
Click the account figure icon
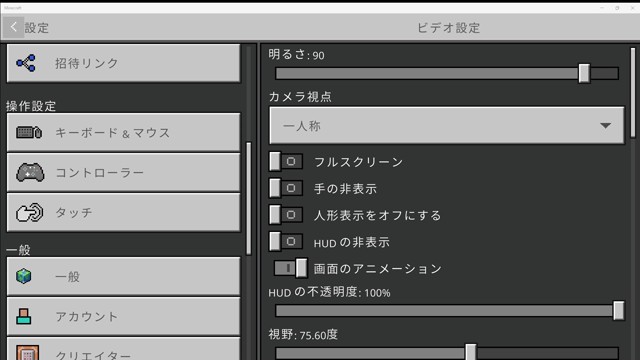click(24, 316)
